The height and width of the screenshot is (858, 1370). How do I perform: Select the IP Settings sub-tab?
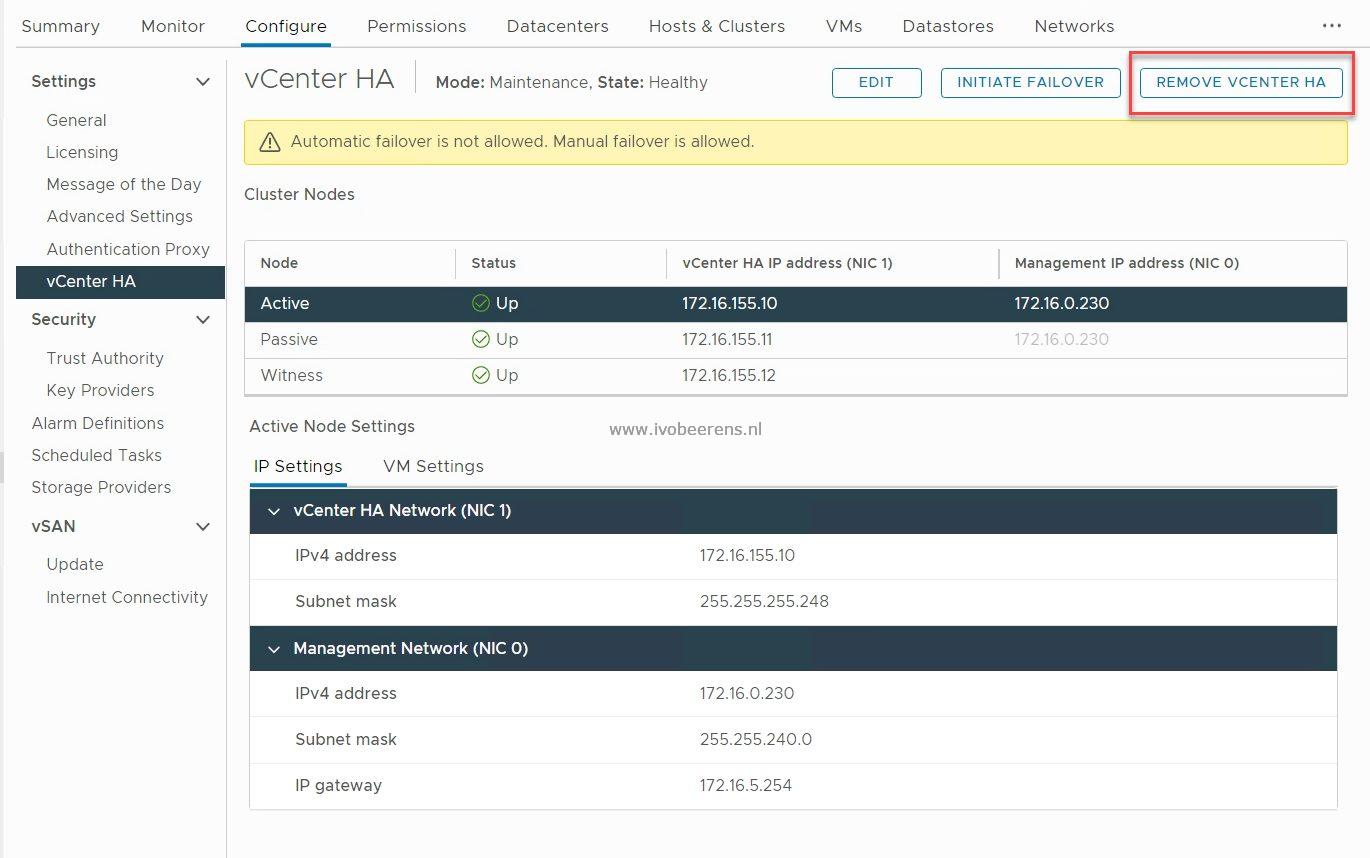[x=298, y=466]
